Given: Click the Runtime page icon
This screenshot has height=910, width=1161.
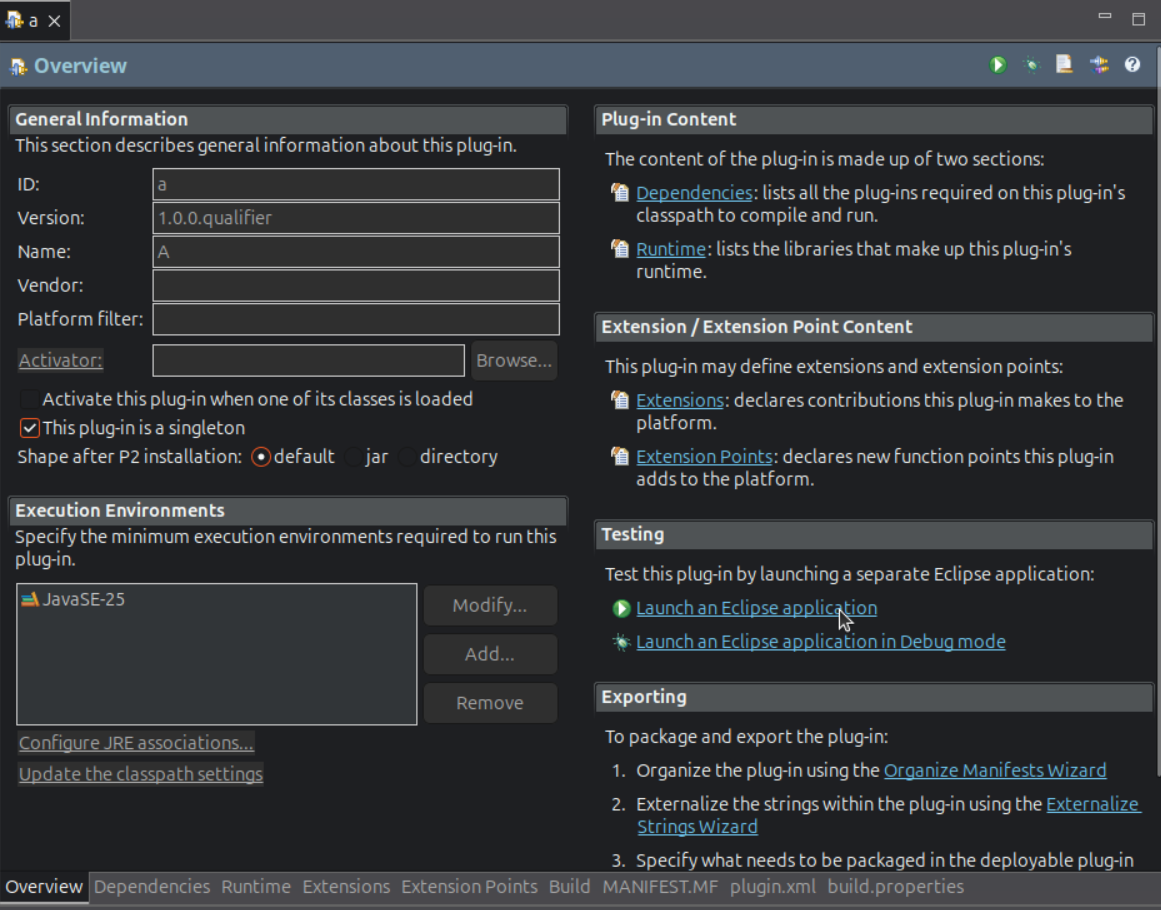Looking at the screenshot, I should coord(620,249).
